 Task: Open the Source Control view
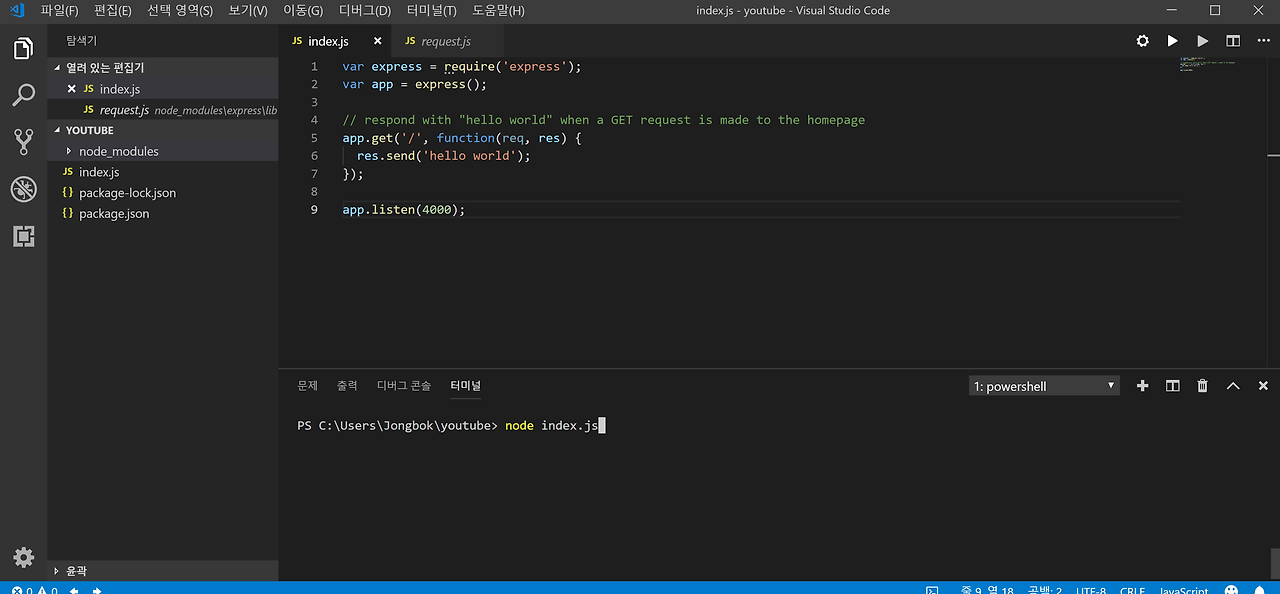(x=23, y=141)
